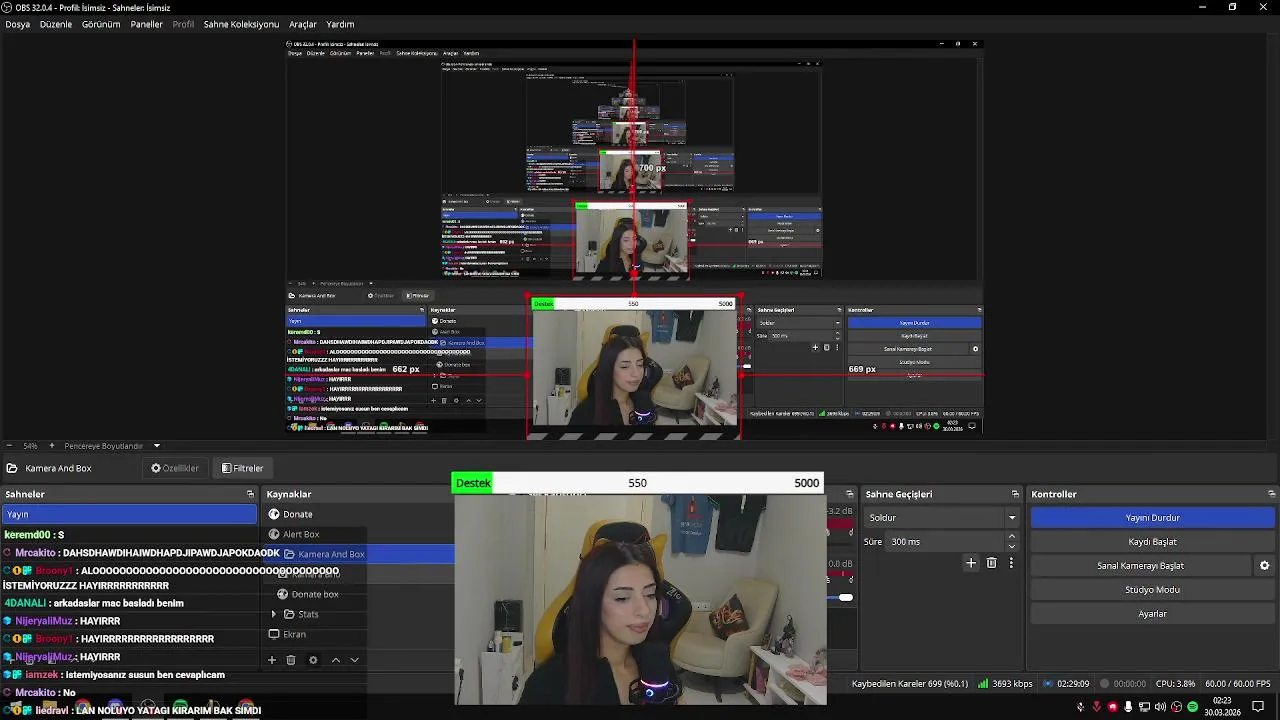Screen dimensions: 1280x720
Task: Click the audio mixer volume slider handle
Action: point(846,597)
